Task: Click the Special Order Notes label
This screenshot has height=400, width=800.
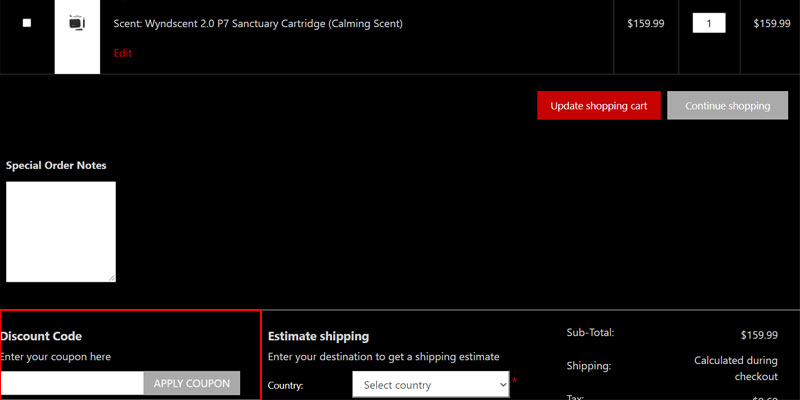Action: coord(56,165)
